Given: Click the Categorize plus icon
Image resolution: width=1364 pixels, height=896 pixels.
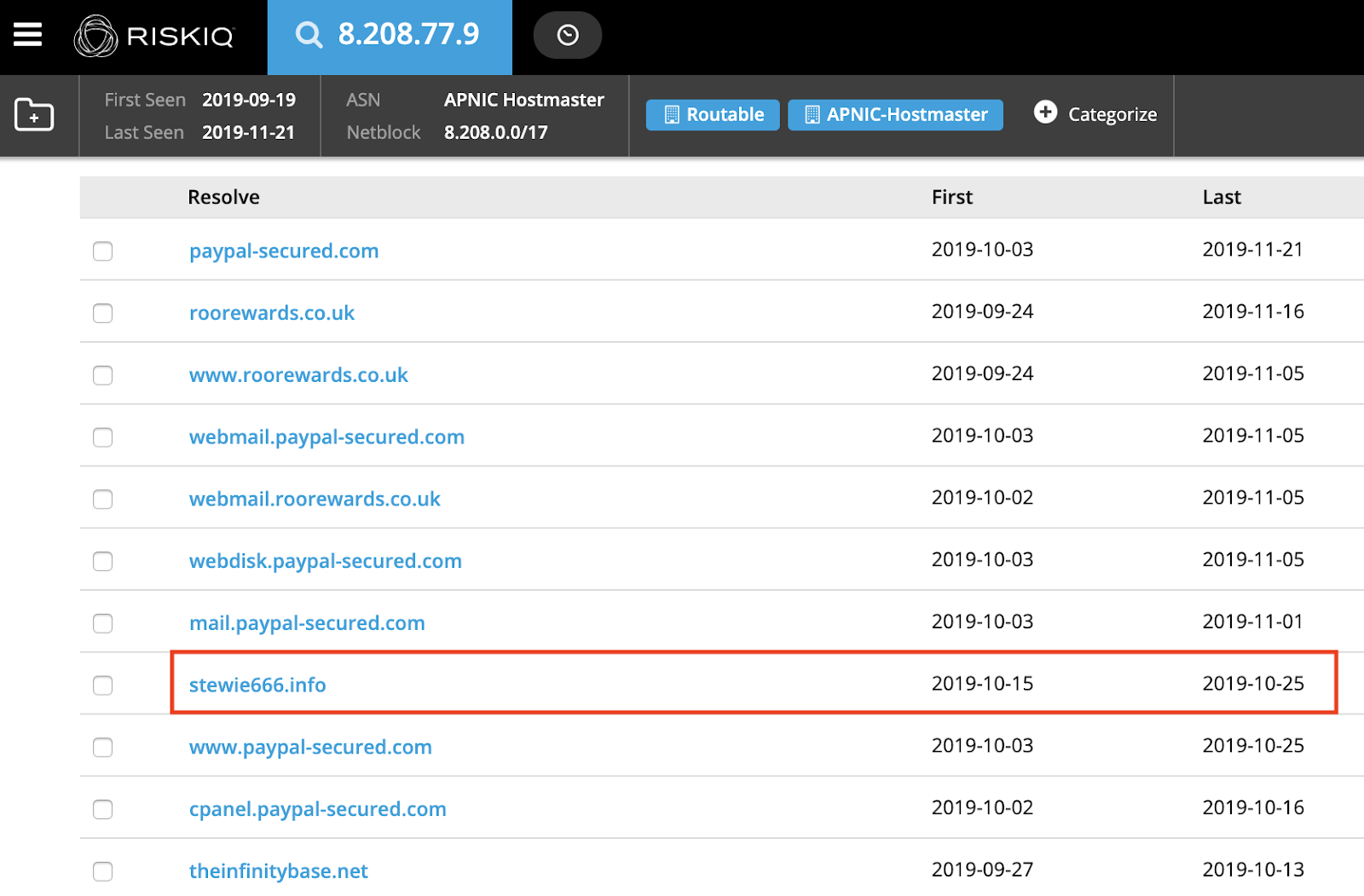Looking at the screenshot, I should pyautogui.click(x=1045, y=113).
